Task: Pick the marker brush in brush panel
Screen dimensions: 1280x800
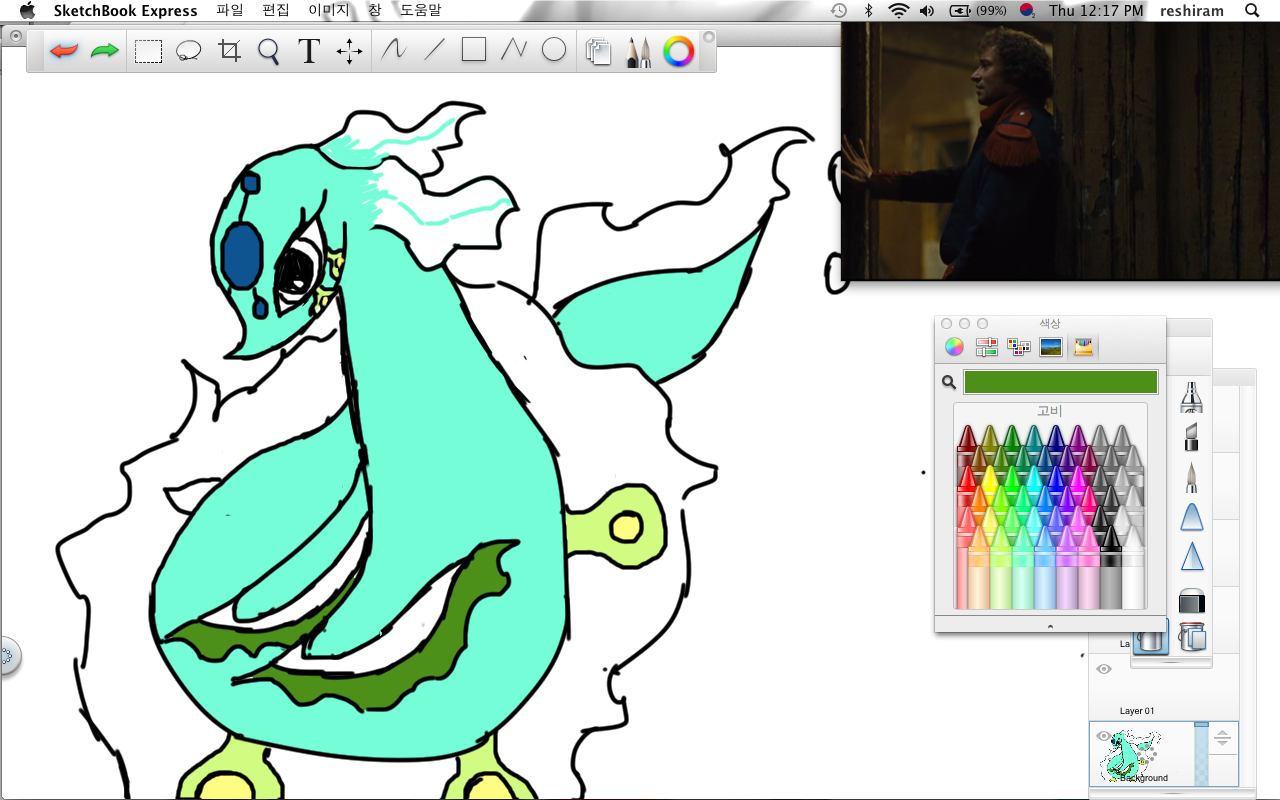Action: click(1191, 396)
